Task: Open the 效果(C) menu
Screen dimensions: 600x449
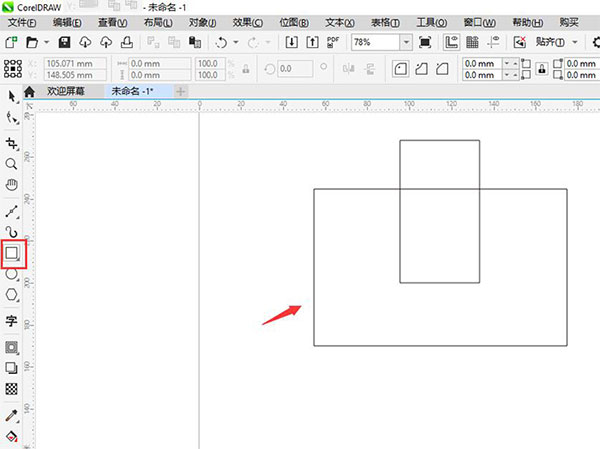Action: click(248, 23)
